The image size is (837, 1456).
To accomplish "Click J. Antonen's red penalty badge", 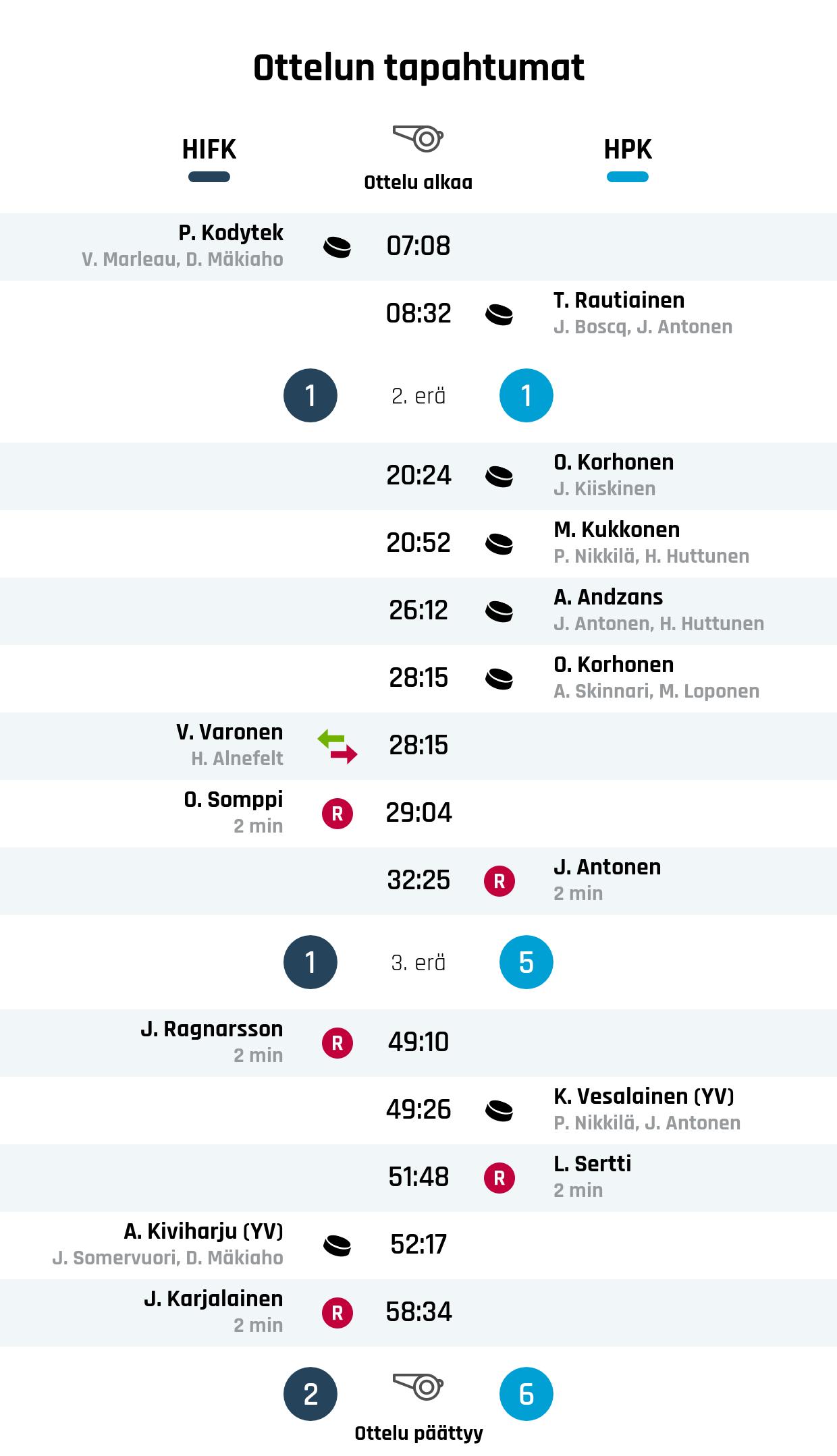I will coord(499,881).
